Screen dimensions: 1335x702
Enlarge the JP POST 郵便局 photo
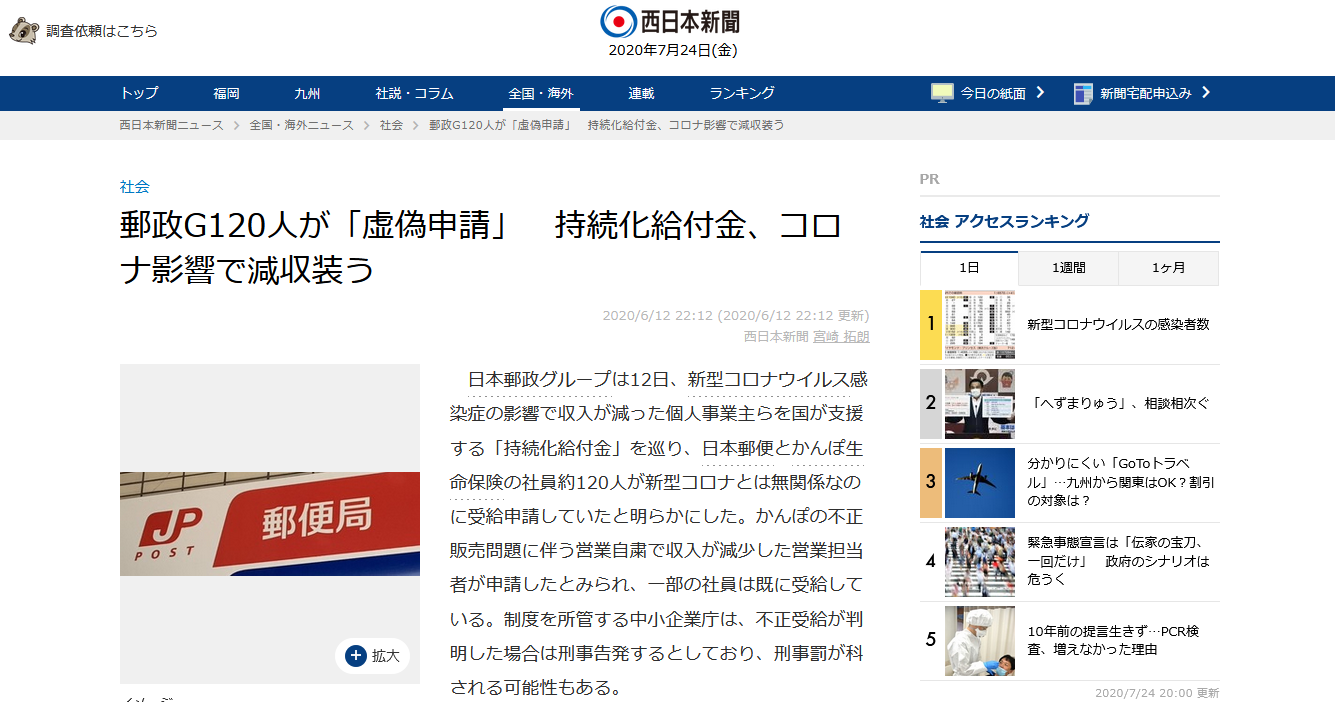pyautogui.click(x=270, y=524)
